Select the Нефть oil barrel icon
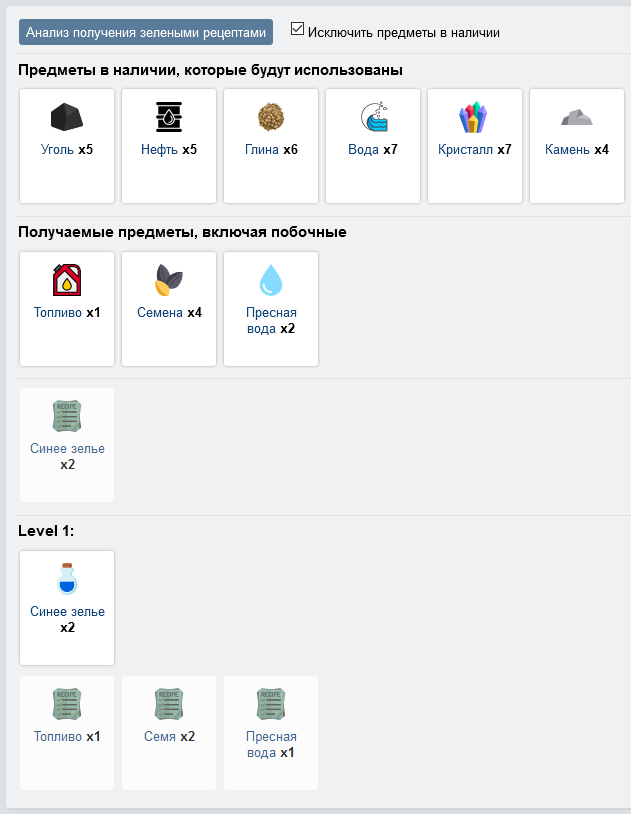631x814 pixels. (169, 117)
